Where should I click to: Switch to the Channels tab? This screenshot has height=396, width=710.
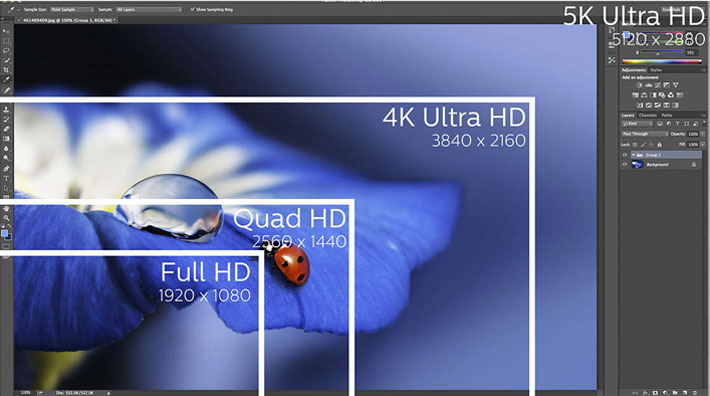click(648, 115)
